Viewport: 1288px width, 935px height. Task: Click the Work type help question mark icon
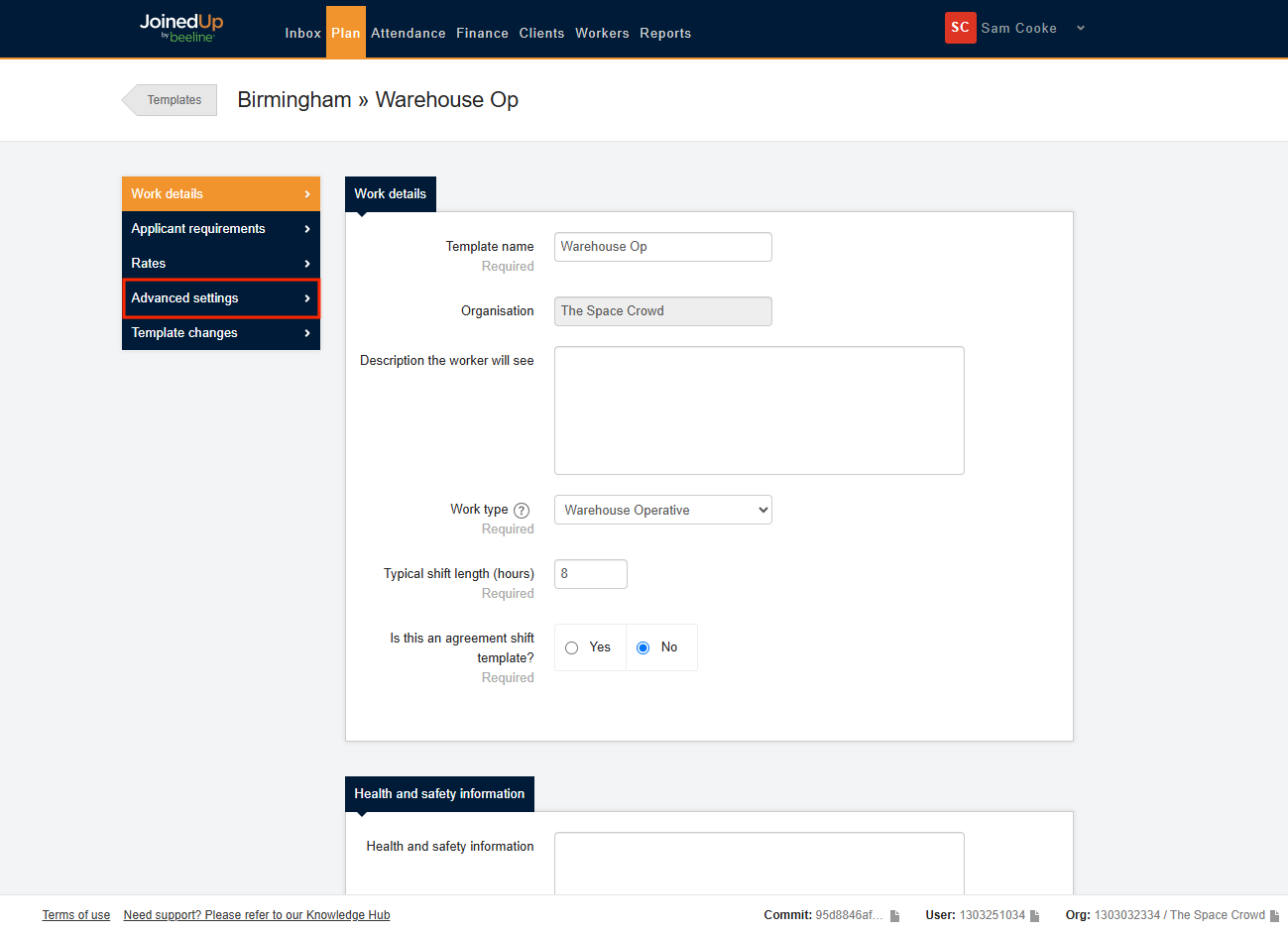[x=522, y=511]
